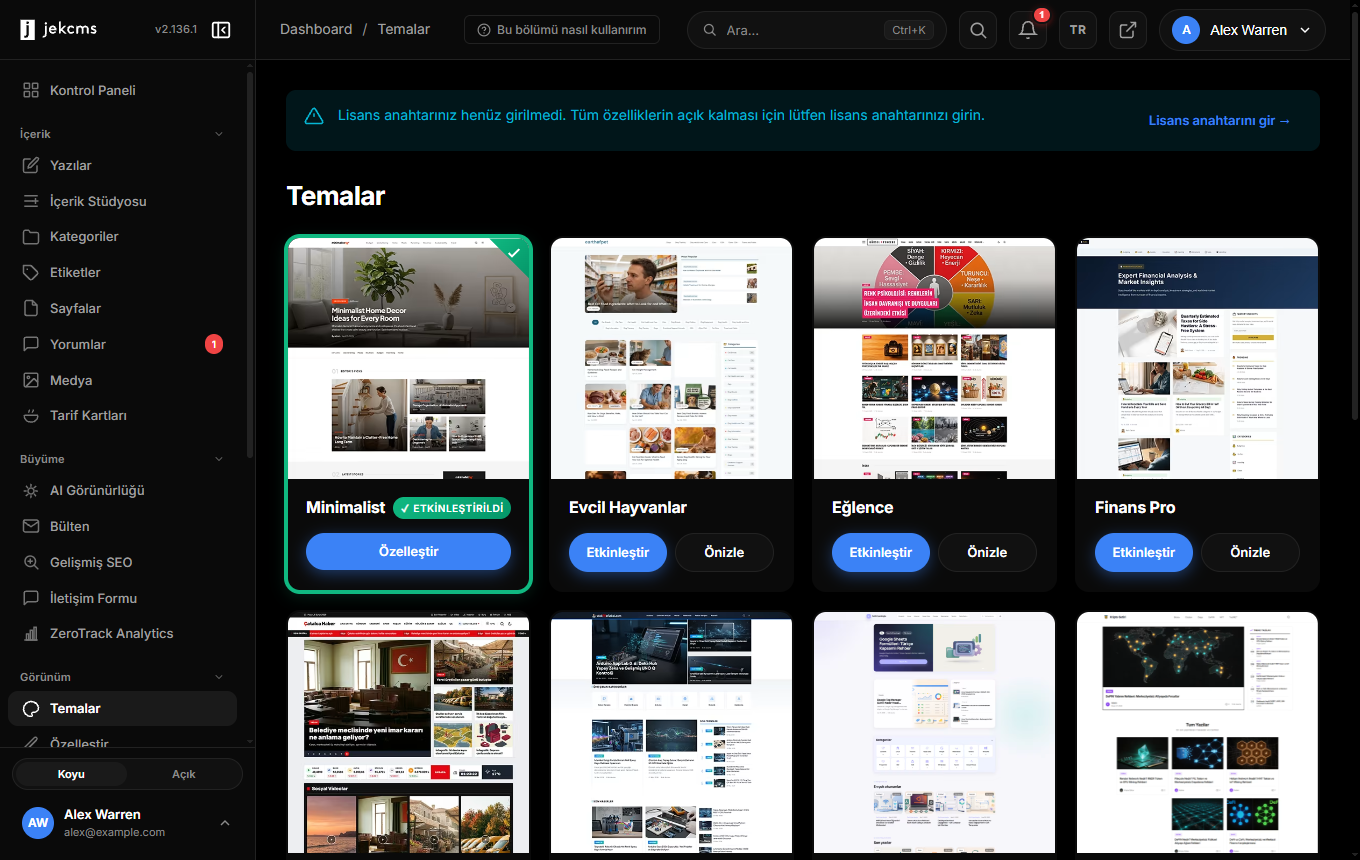Click the Bülten envelope icon
Viewport: 1360px width, 860px height.
[x=31, y=526]
